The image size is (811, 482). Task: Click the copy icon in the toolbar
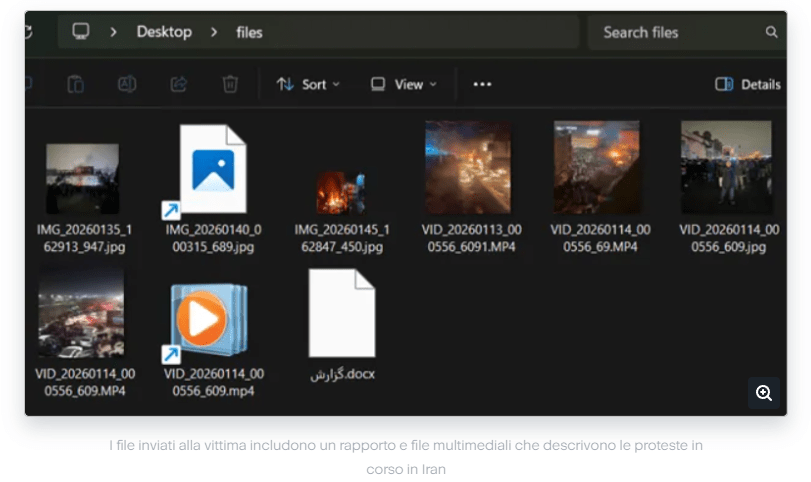pos(76,85)
